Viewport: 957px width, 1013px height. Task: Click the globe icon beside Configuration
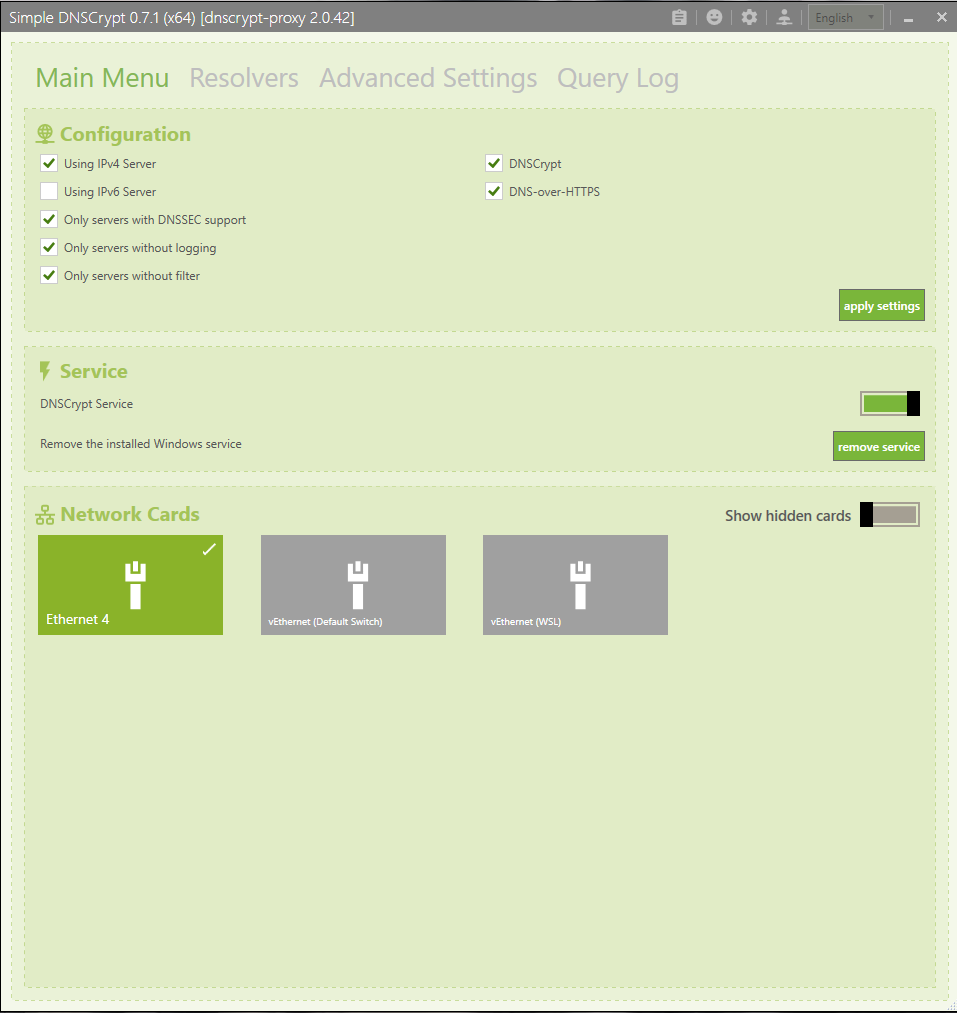[x=45, y=134]
